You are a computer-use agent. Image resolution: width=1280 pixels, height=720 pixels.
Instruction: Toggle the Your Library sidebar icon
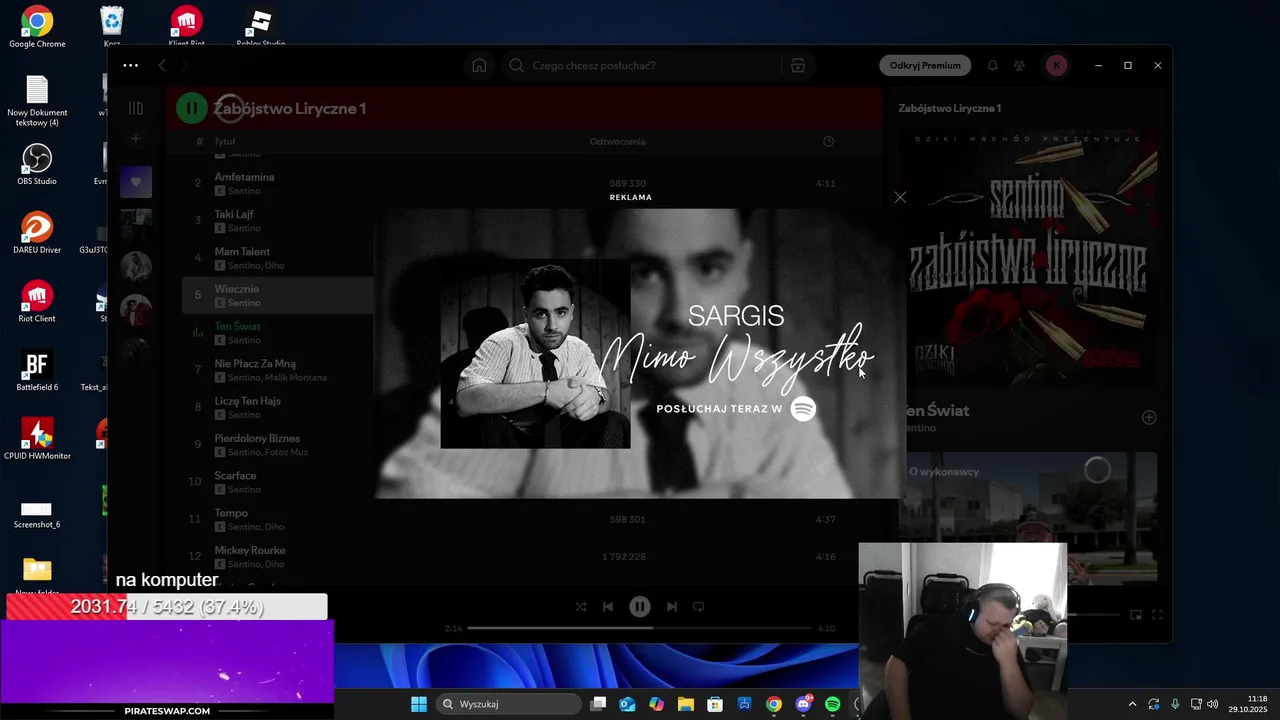pos(136,108)
